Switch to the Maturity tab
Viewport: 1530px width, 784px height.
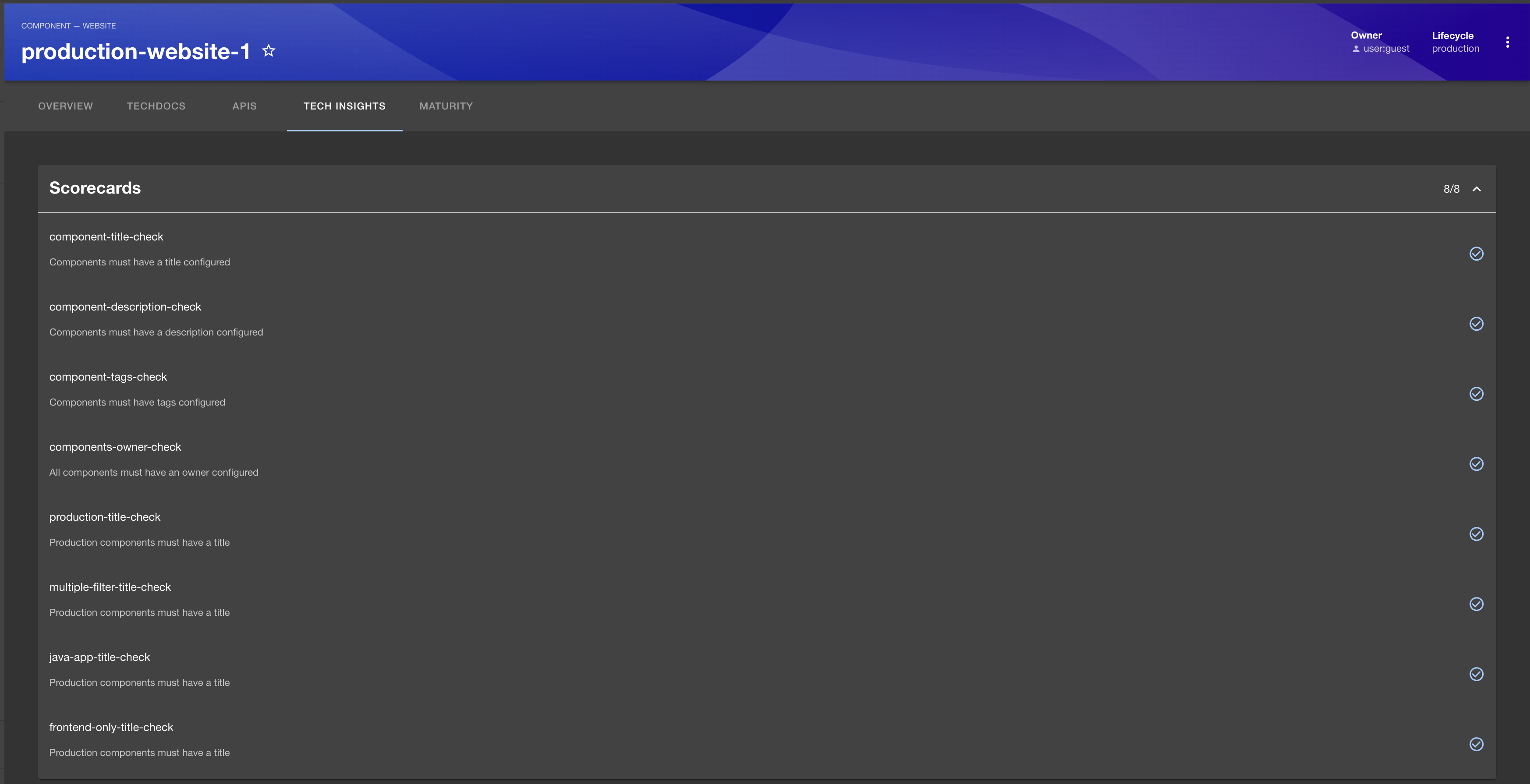[446, 106]
